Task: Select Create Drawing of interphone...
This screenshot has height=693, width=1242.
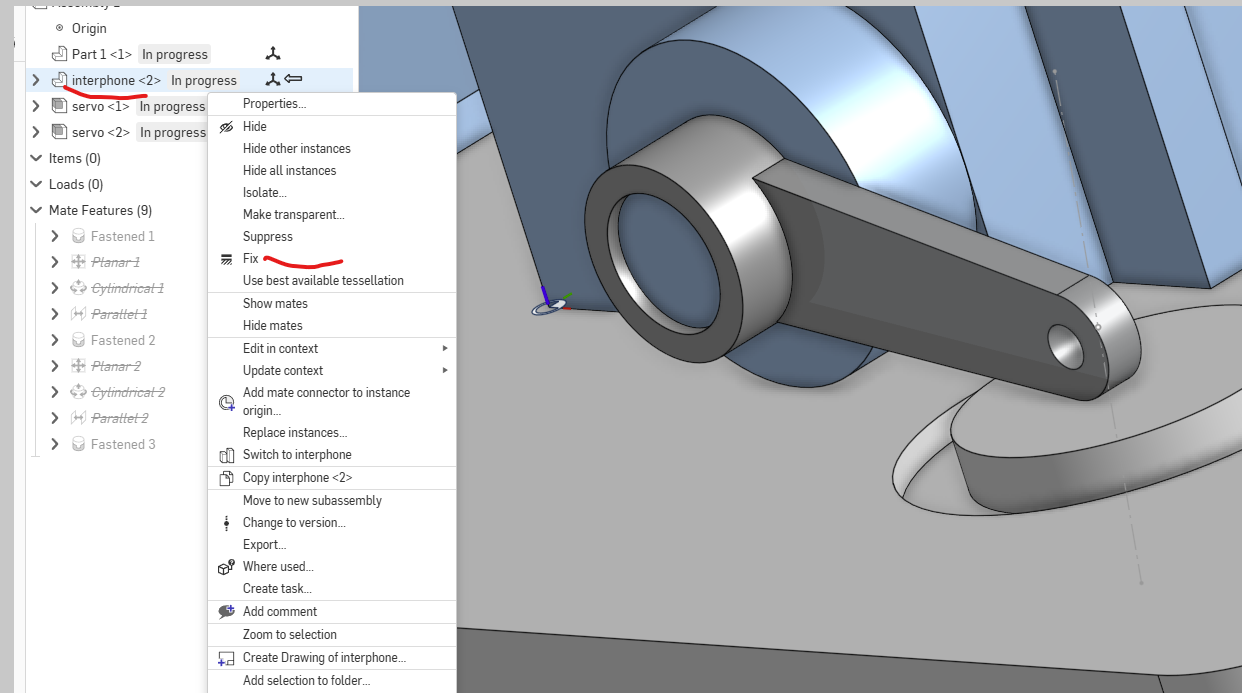Action: (324, 658)
